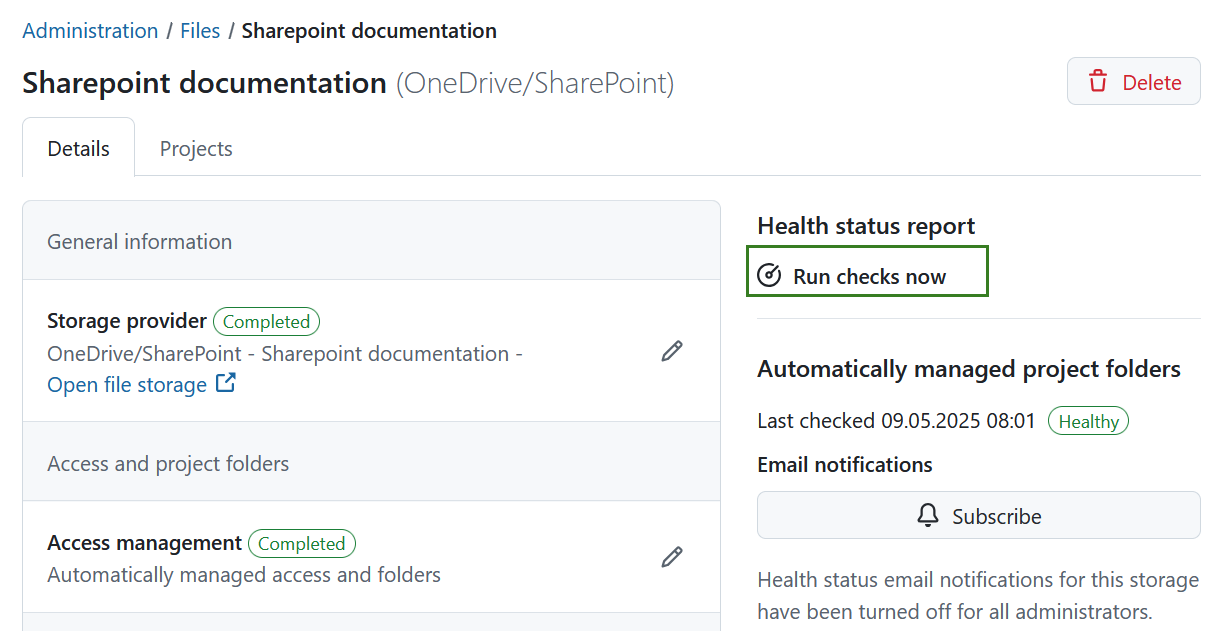Click the trash icon beside Delete

(1100, 80)
